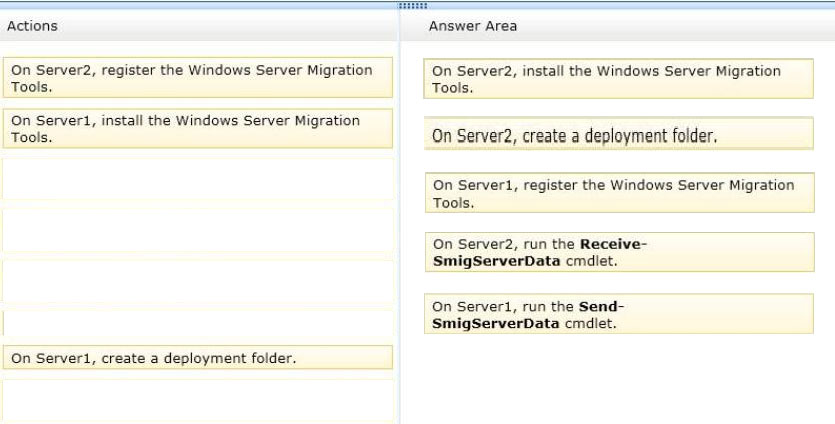This screenshot has height=424, width=835.
Task: Click 'On Server2, create a deployment folder' answer
Action: [618, 134]
